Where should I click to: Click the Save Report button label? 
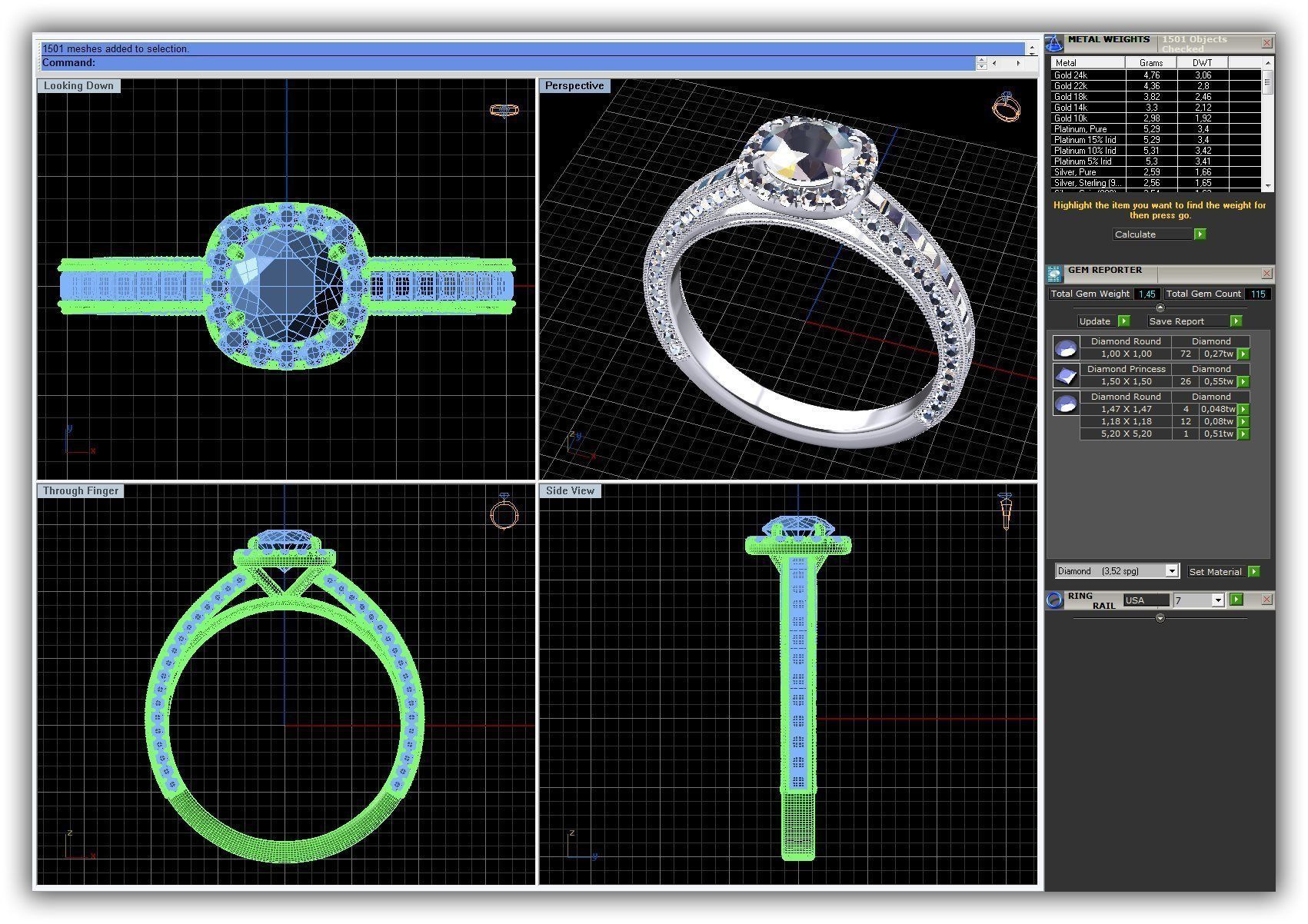pos(1188,321)
